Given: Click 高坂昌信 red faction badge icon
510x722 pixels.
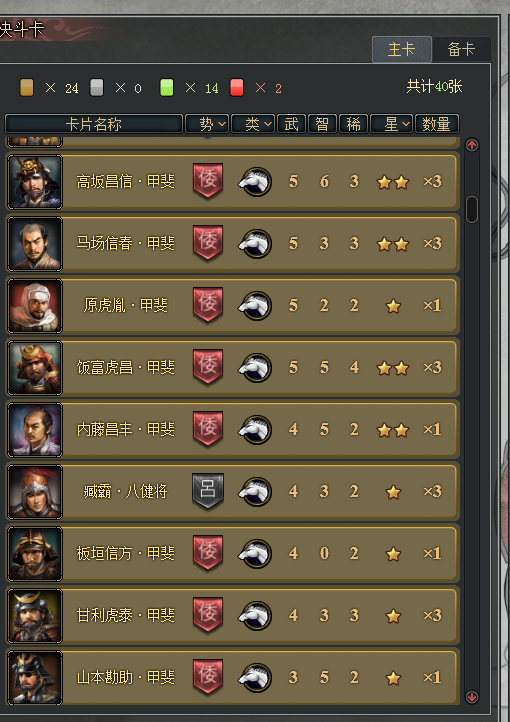Looking at the screenshot, I should 208,180.
